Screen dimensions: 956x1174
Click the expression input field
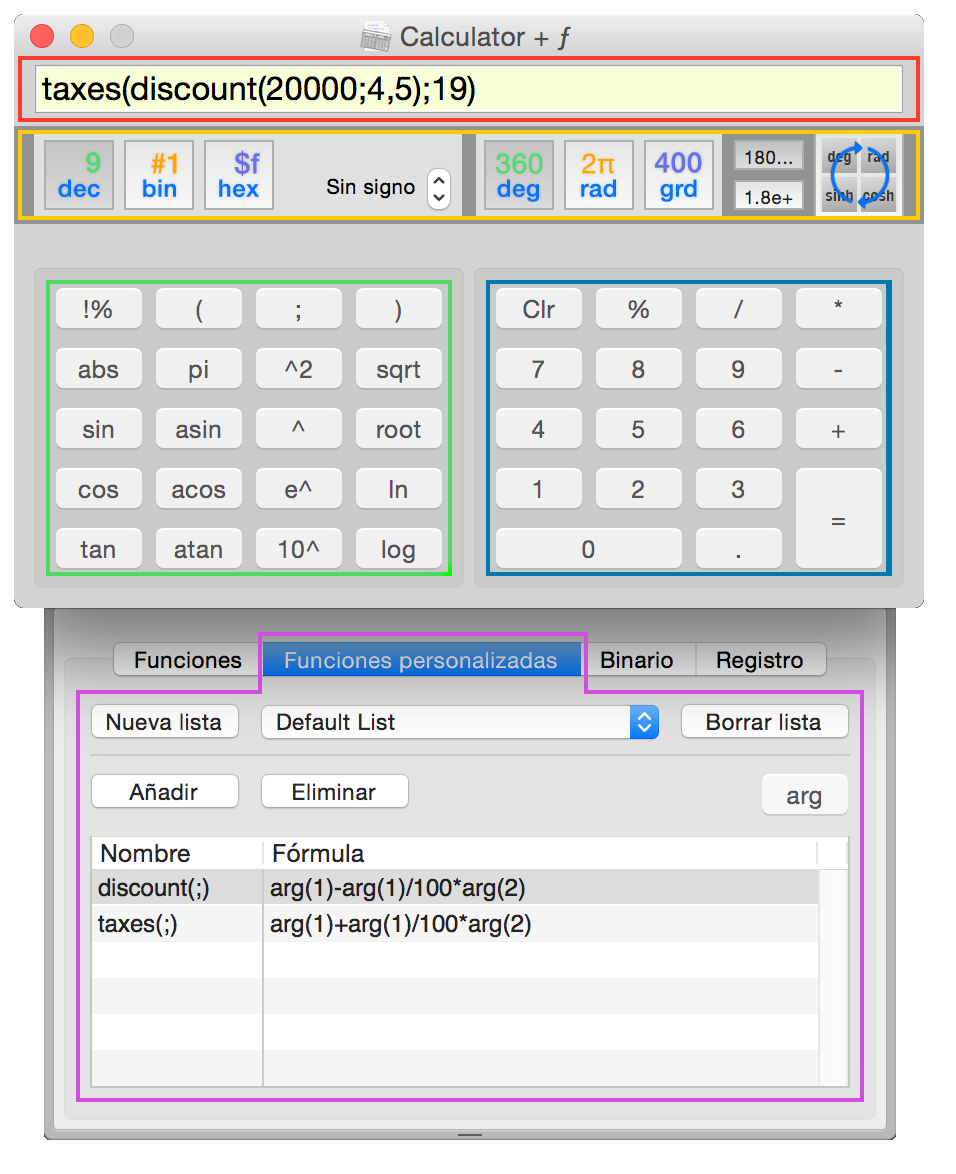(469, 89)
